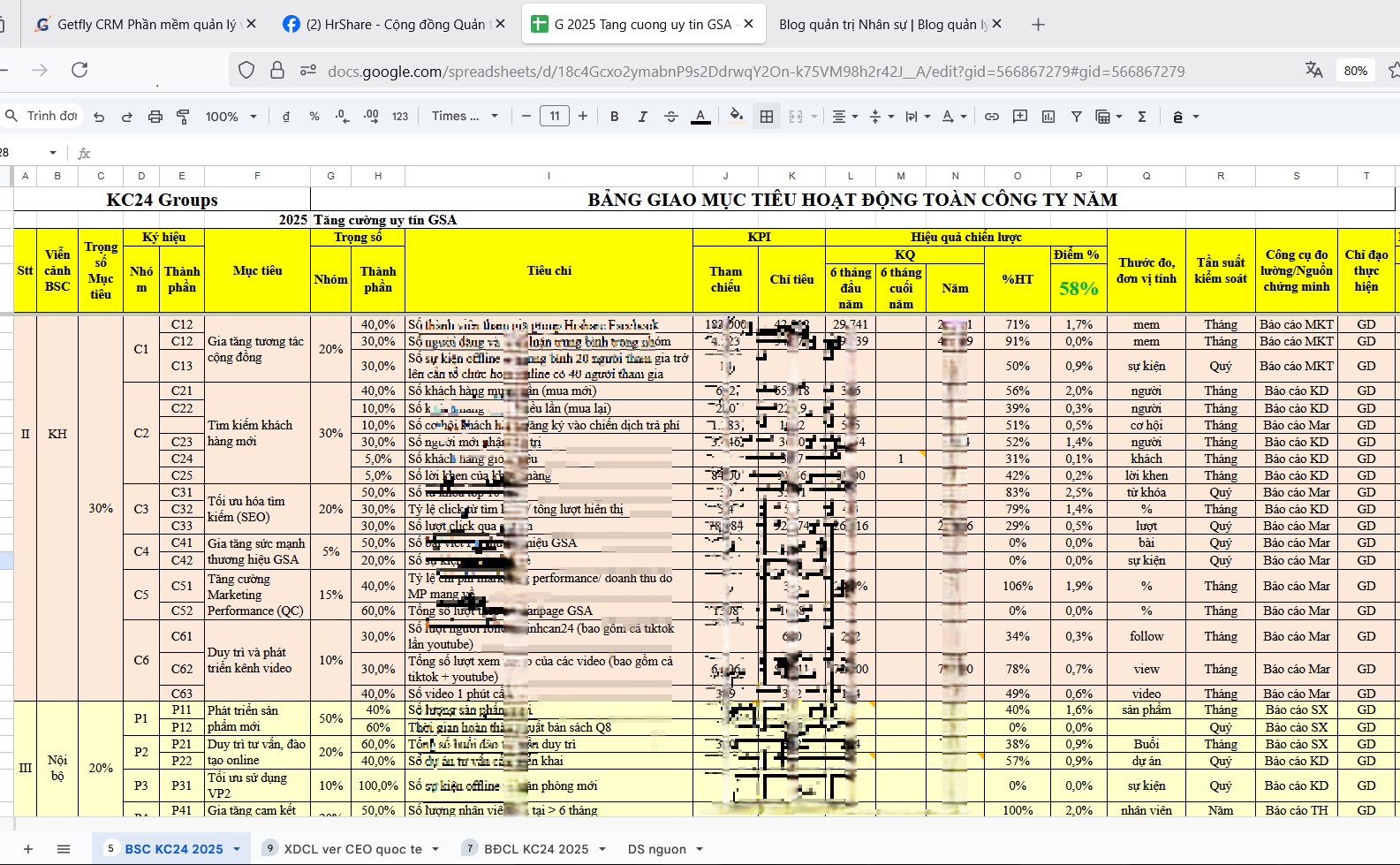Click the add new sheet plus button
Image resolution: width=1400 pixels, height=865 pixels.
tap(28, 849)
